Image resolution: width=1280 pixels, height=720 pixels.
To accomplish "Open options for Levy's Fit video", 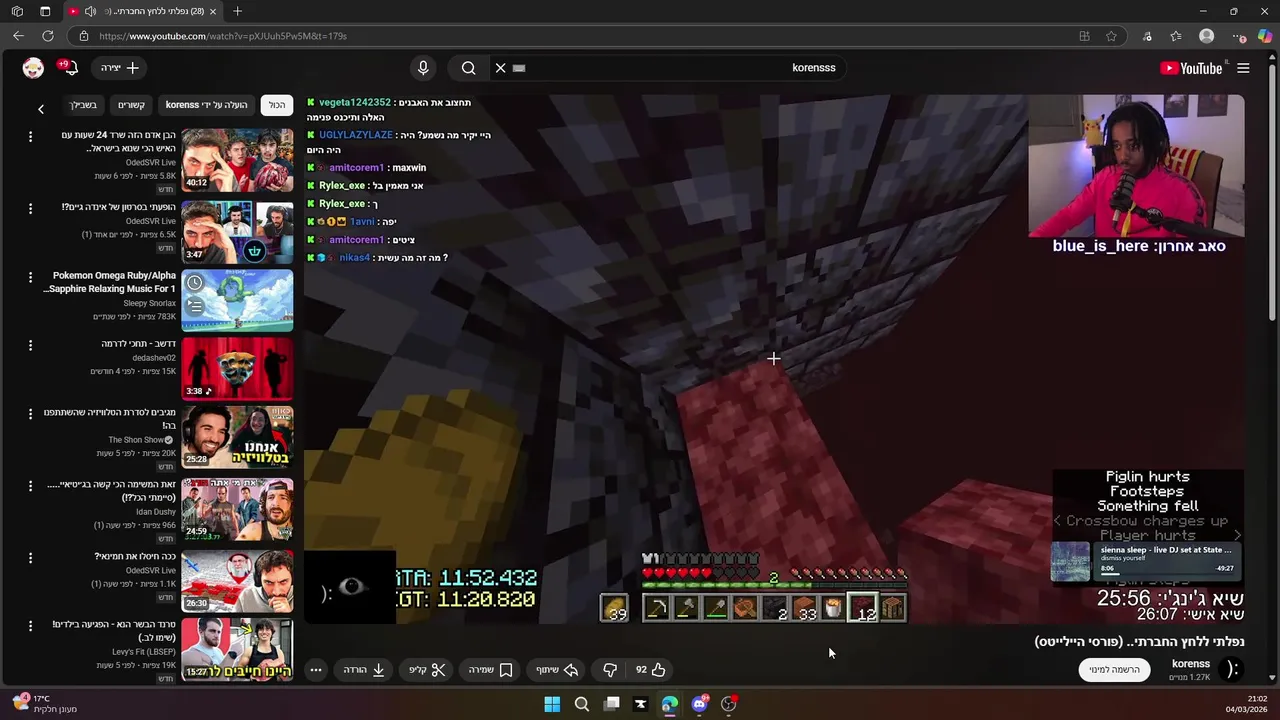I will pyautogui.click(x=30, y=626).
